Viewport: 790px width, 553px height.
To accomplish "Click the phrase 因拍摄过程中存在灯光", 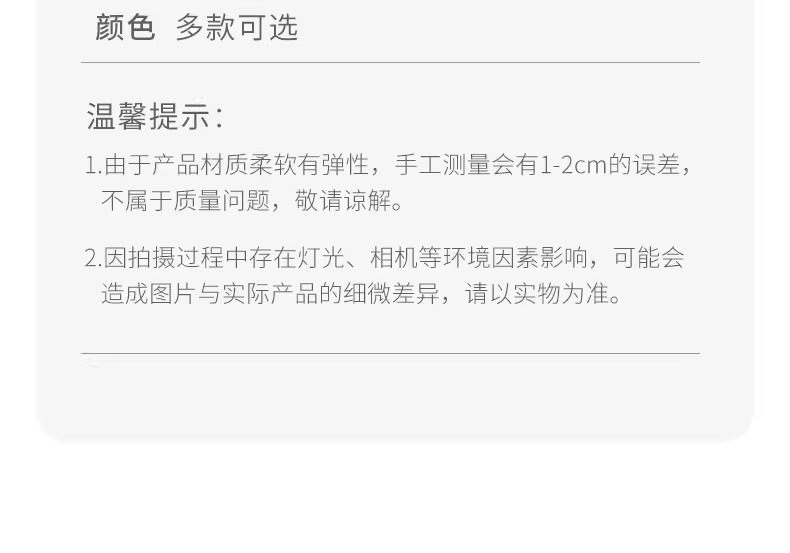I will point(224,257).
